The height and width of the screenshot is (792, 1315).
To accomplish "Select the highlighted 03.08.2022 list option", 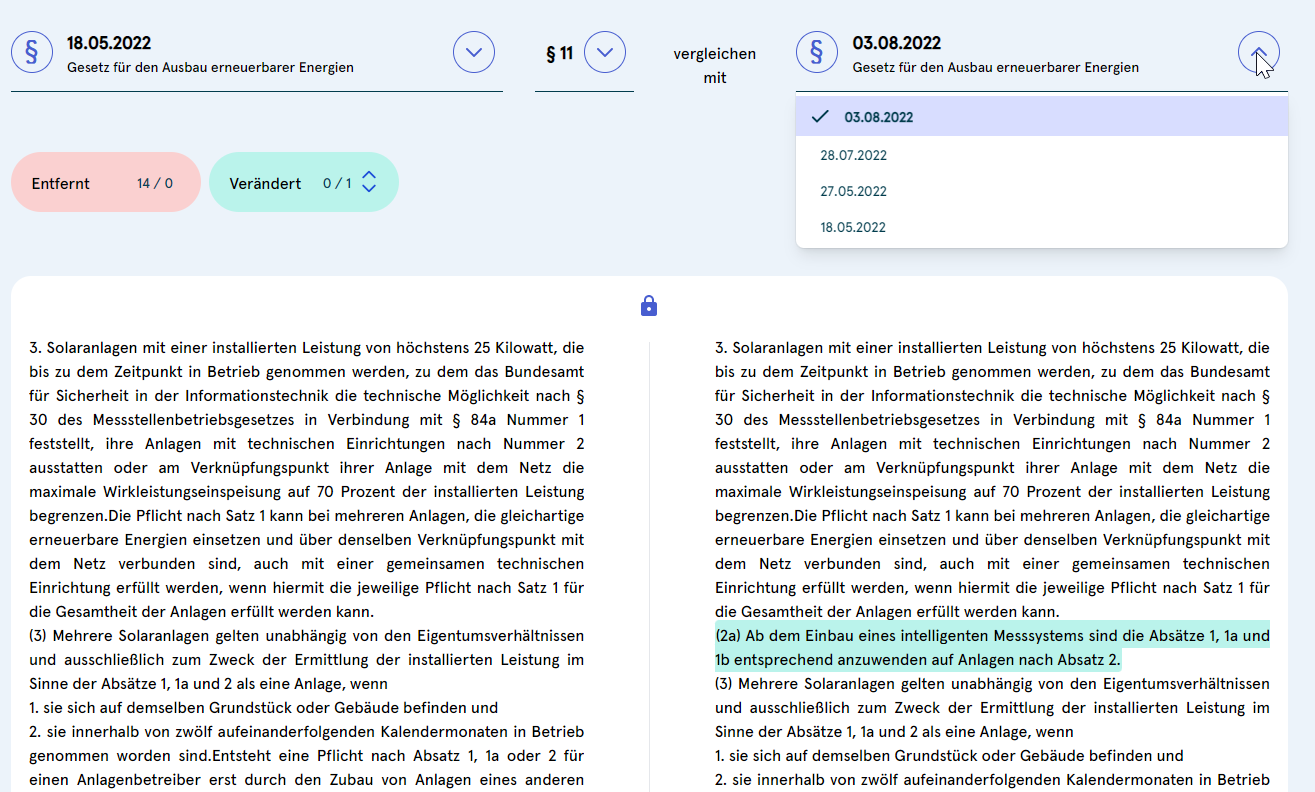I will 878,117.
